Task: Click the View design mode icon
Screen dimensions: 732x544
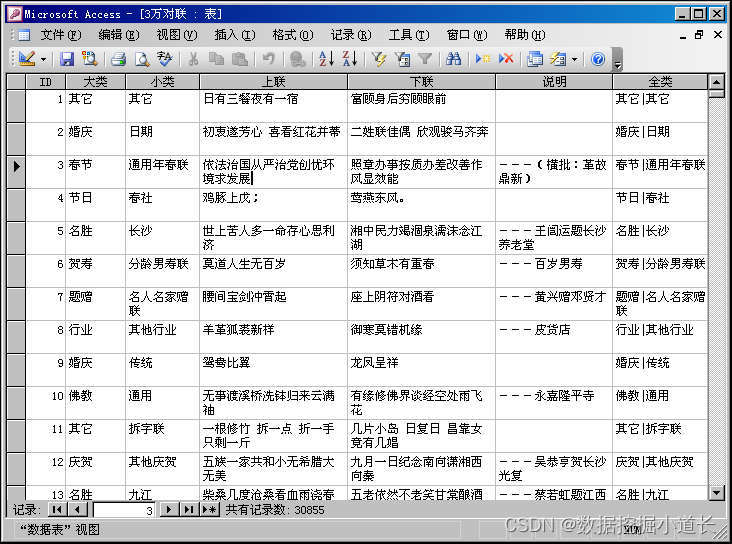Action: tap(27, 59)
